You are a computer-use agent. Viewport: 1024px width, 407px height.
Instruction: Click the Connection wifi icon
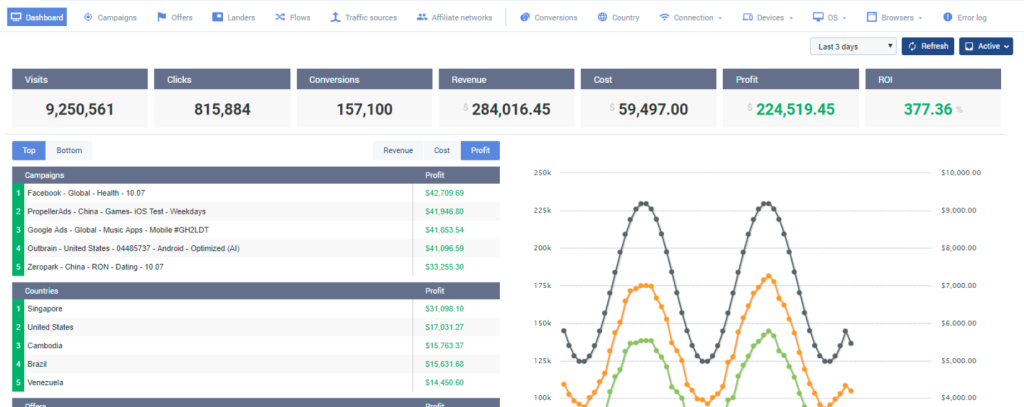pyautogui.click(x=664, y=17)
